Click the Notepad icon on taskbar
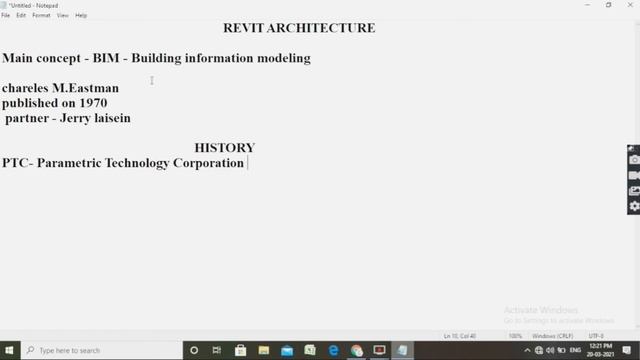The width and height of the screenshot is (640, 360). click(402, 350)
